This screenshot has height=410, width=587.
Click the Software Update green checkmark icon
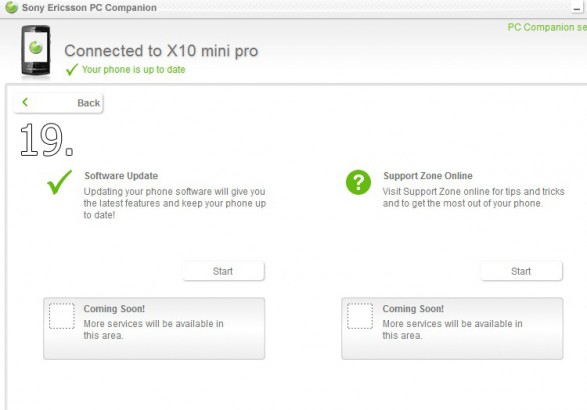59,182
